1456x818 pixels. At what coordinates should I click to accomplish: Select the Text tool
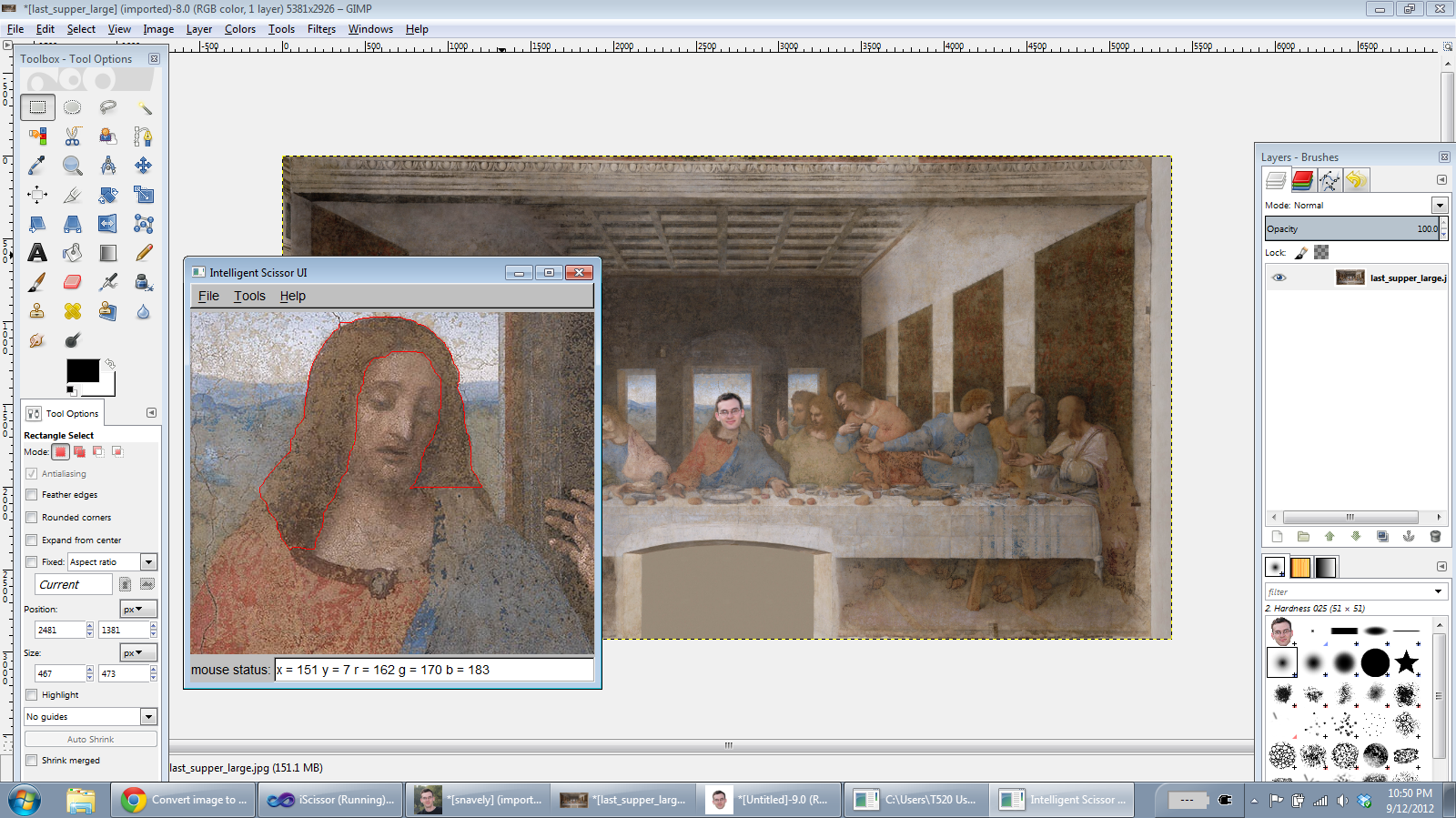(37, 253)
